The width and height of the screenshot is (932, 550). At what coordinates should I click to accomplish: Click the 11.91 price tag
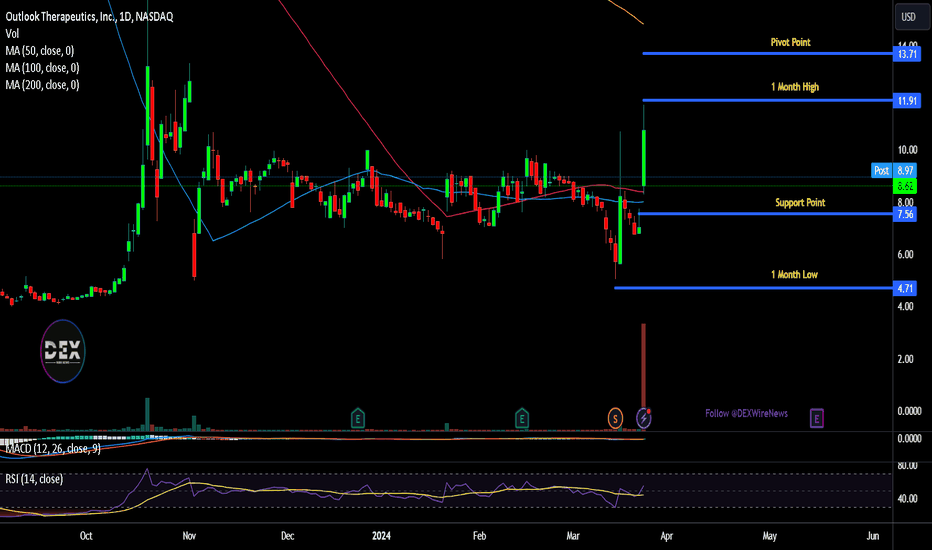pyautogui.click(x=907, y=100)
